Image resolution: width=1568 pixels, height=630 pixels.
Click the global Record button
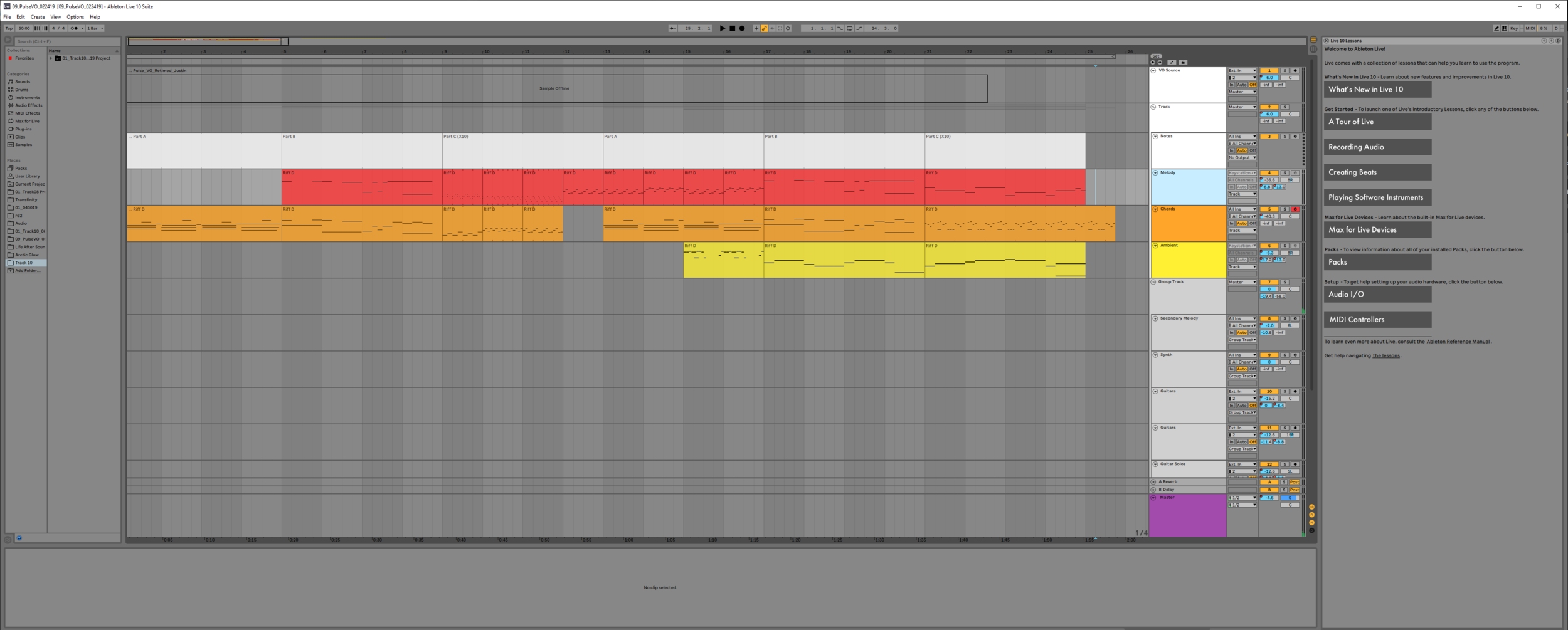pos(742,28)
